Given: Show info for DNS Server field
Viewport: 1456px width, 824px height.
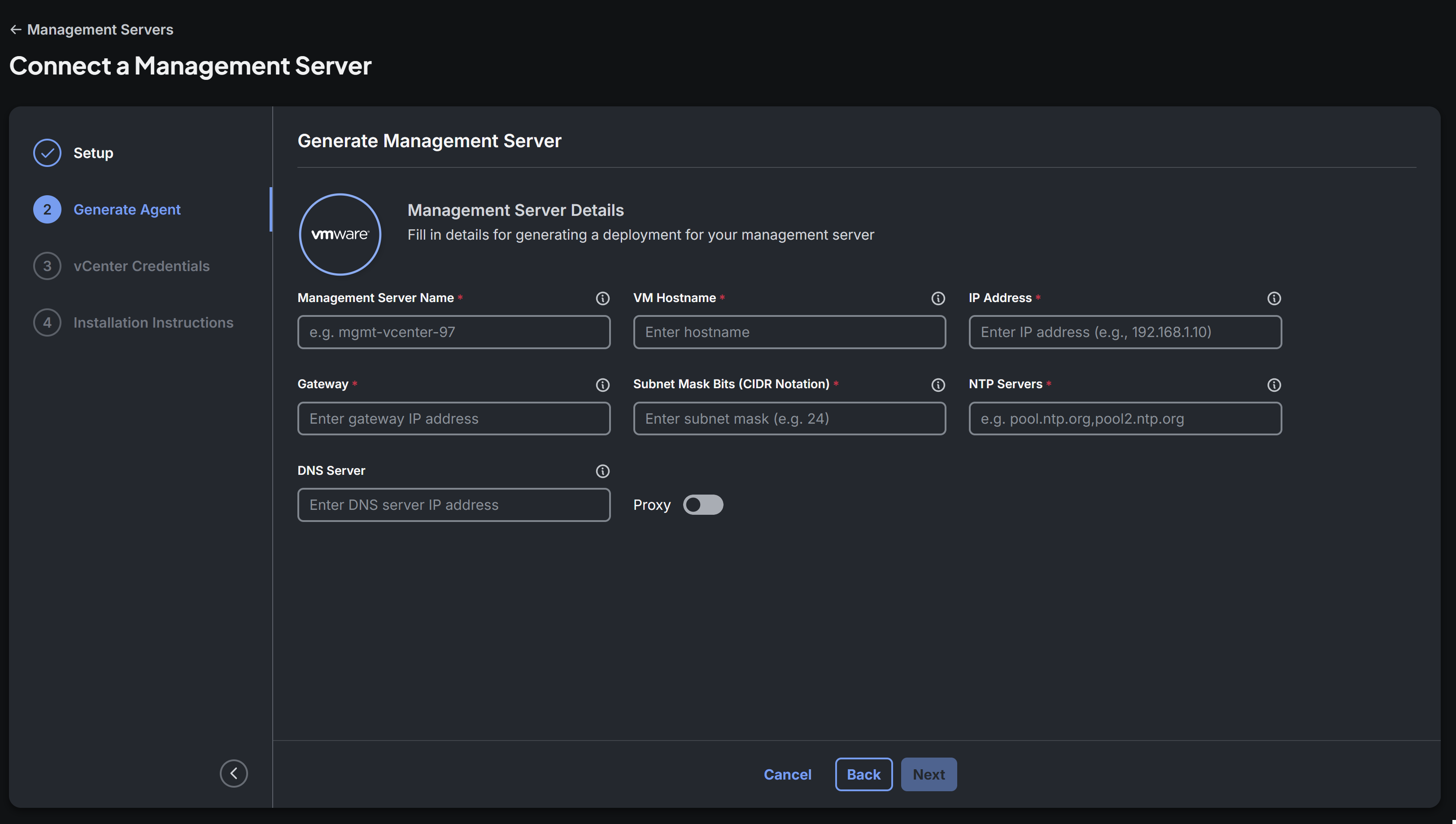Looking at the screenshot, I should [x=603, y=471].
